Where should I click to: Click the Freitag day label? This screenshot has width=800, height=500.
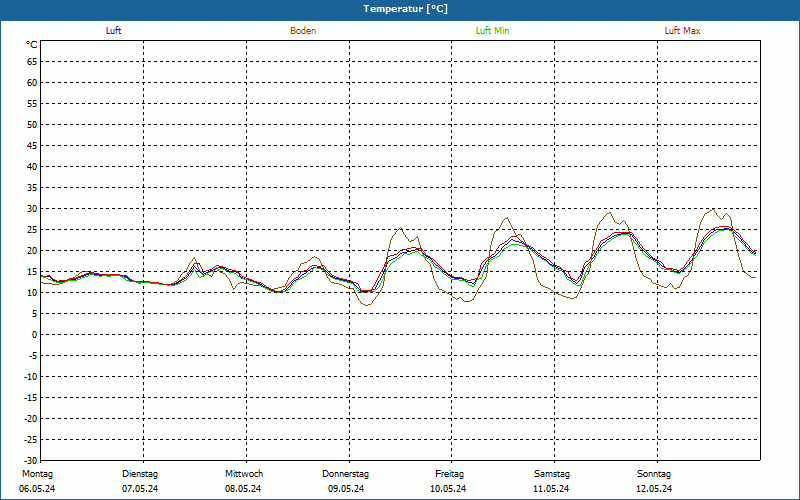(x=449, y=474)
